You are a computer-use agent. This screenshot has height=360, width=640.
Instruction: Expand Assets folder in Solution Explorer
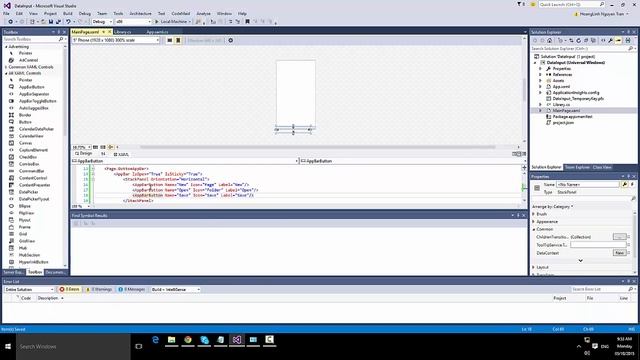pyautogui.click(x=540, y=81)
